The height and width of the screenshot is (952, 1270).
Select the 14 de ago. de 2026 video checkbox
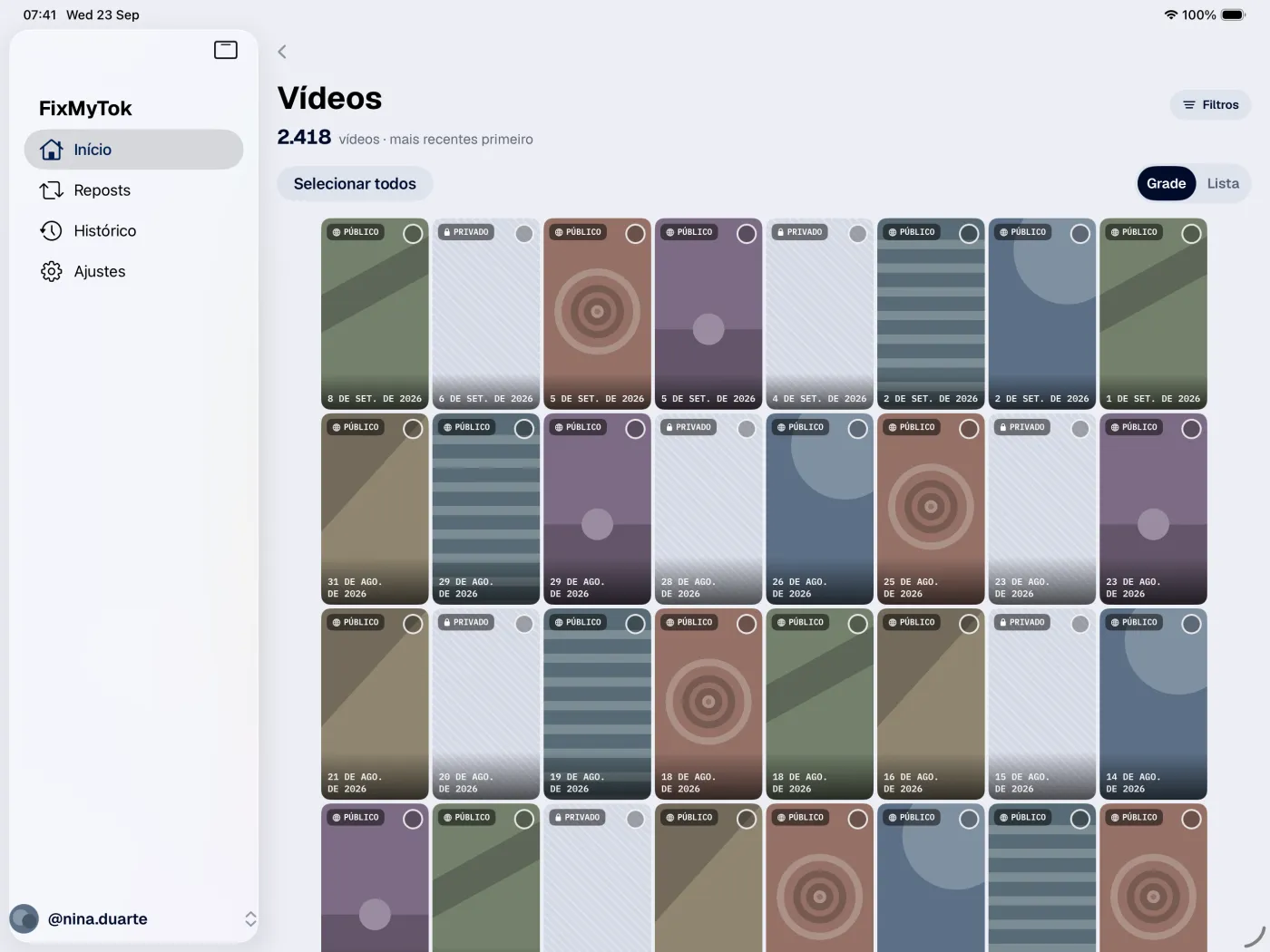1191,624
